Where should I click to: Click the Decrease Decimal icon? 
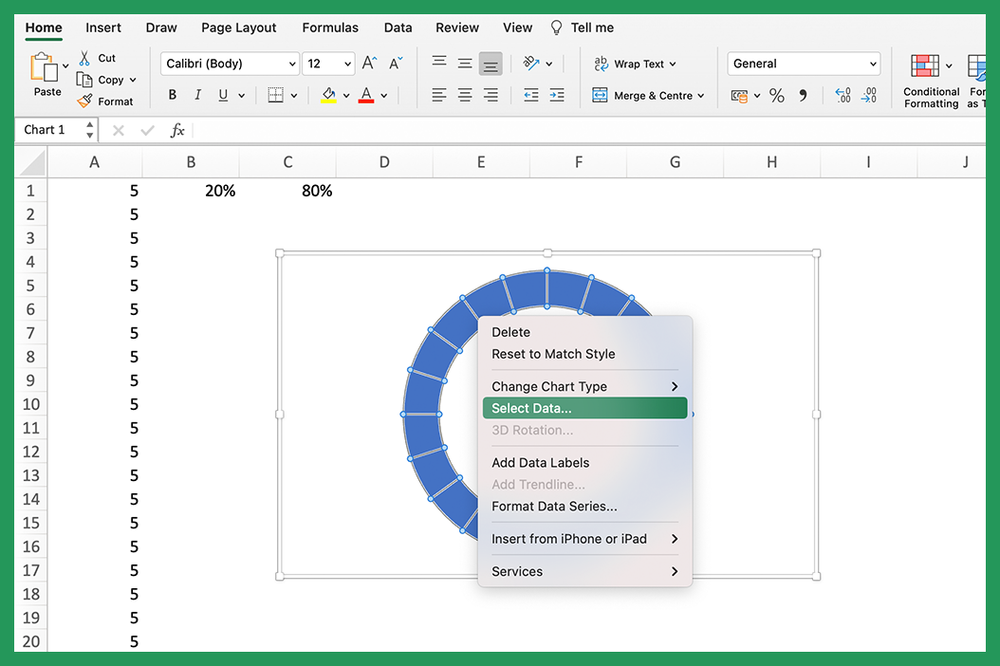tap(868, 95)
